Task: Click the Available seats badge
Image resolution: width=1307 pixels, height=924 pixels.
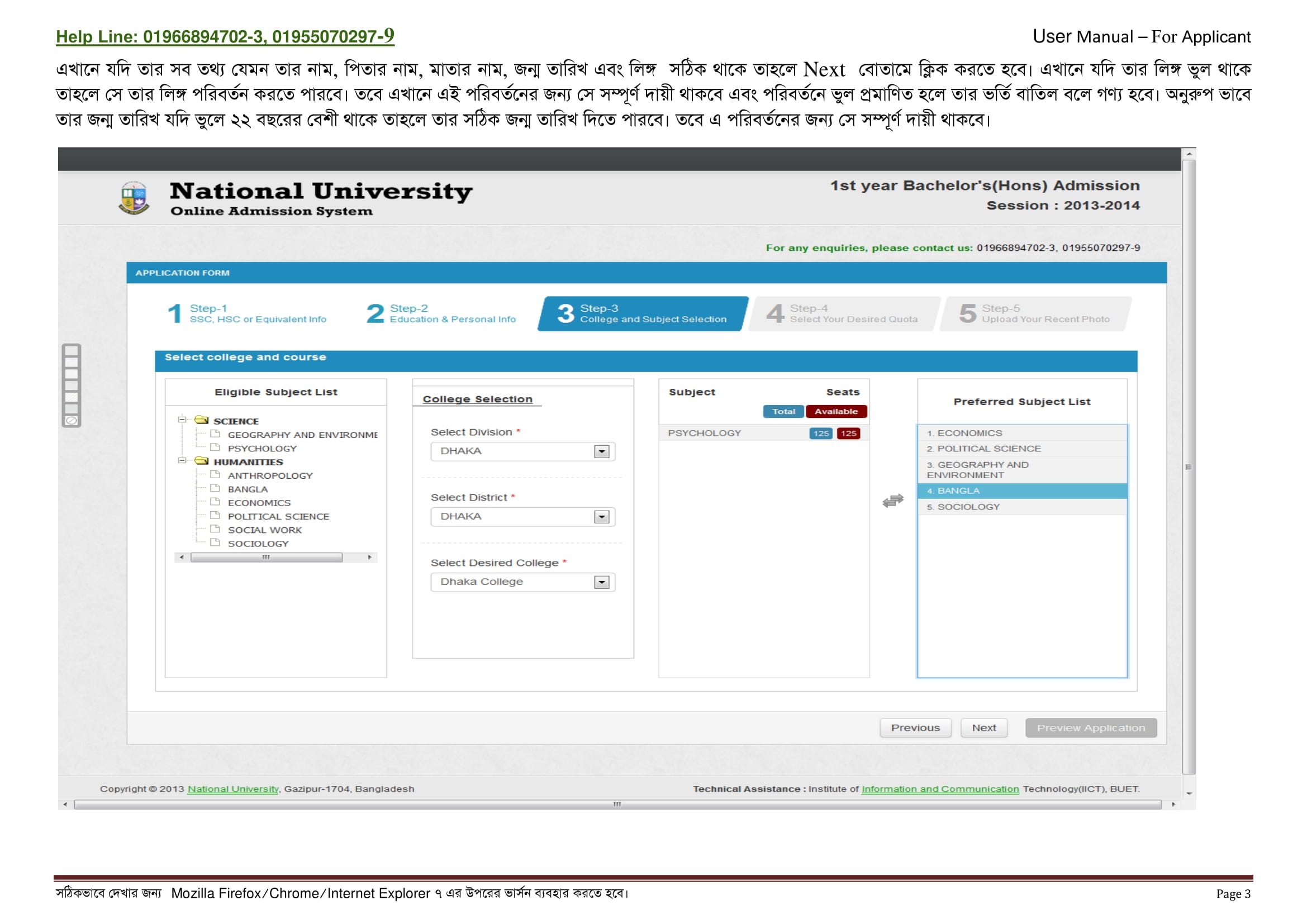Action: (x=835, y=411)
